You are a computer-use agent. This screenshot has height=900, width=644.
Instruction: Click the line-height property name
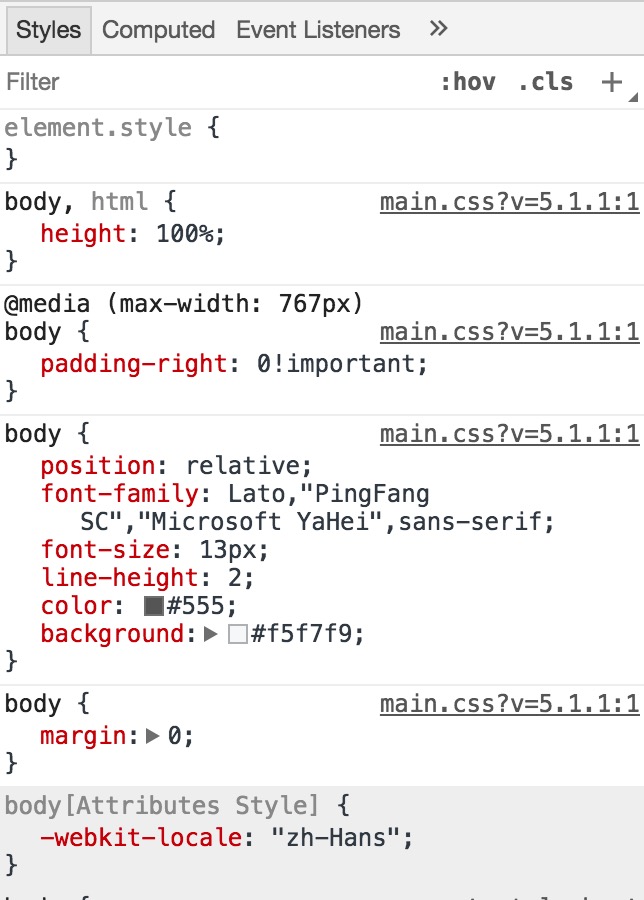point(119,577)
